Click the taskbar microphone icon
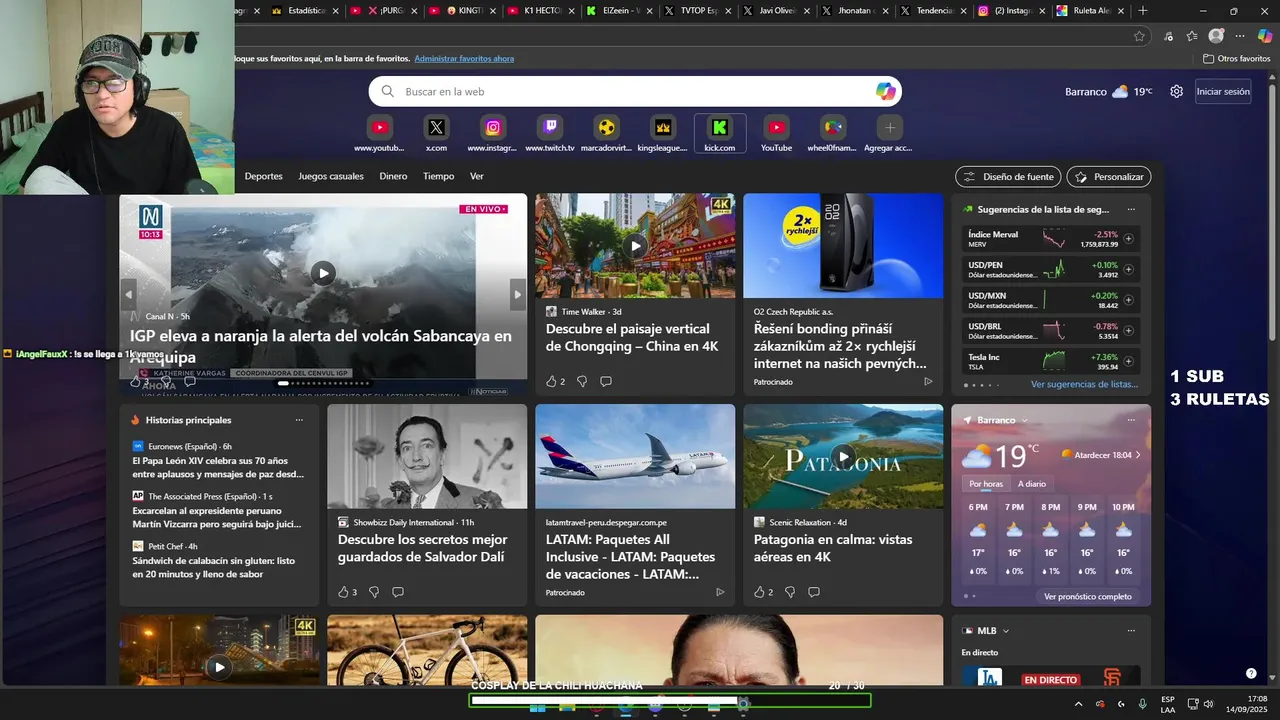 click(1142, 704)
